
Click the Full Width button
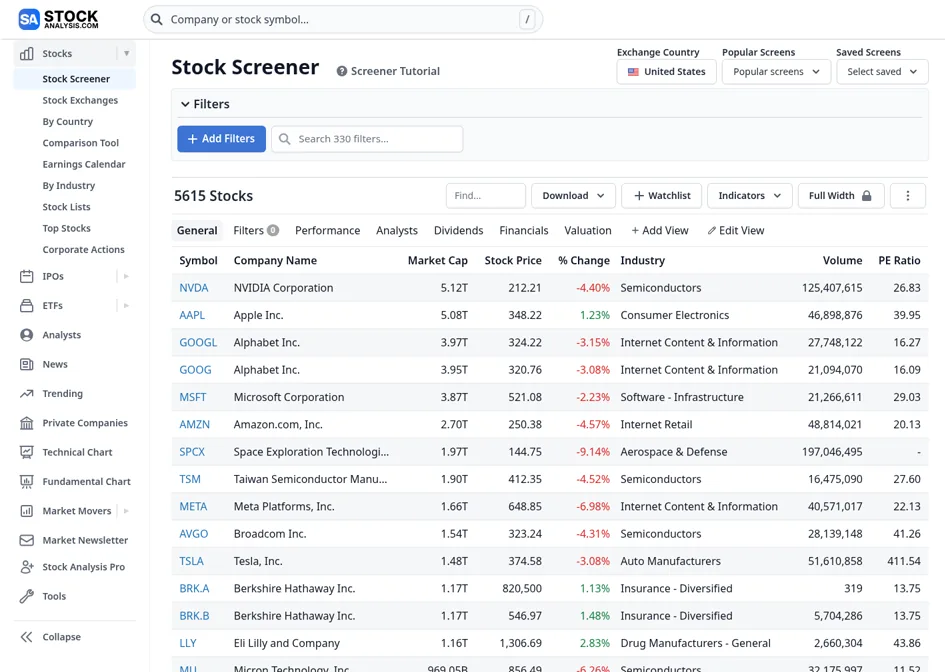[x=841, y=195]
